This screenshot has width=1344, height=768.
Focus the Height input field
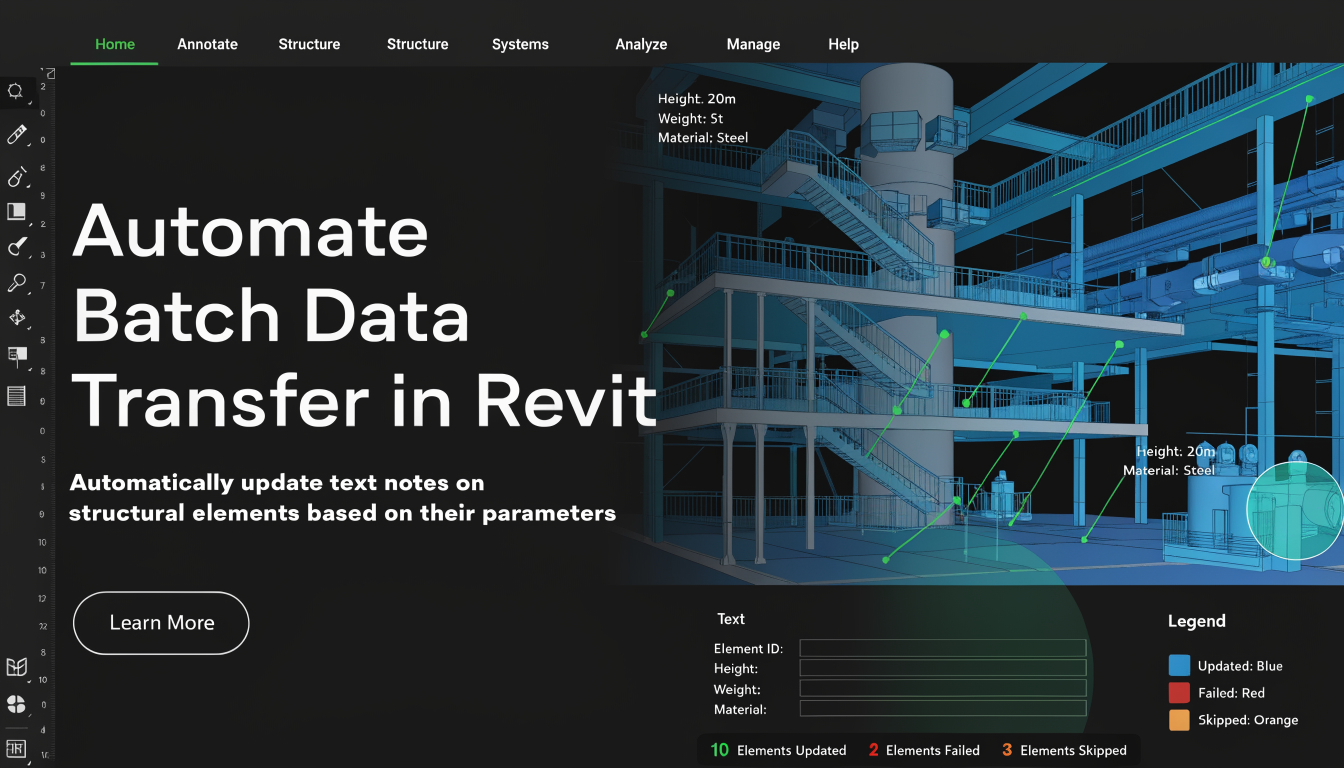click(x=942, y=668)
